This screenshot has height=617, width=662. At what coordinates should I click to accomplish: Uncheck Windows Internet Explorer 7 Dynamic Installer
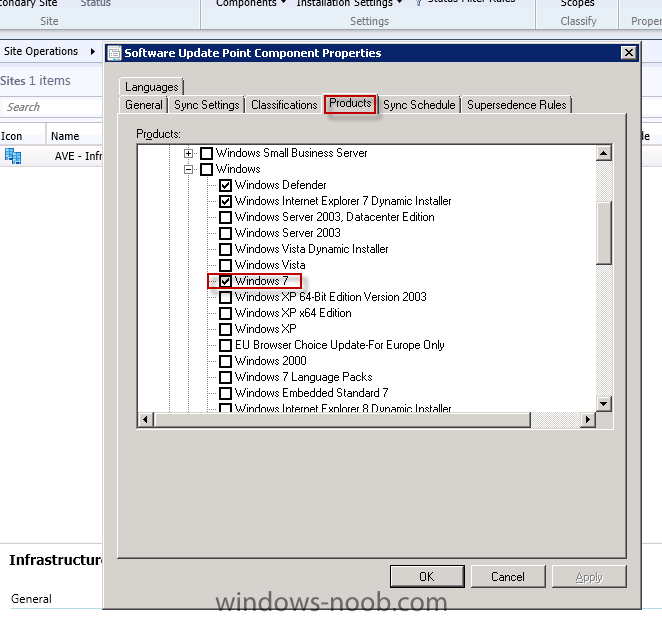click(225, 201)
